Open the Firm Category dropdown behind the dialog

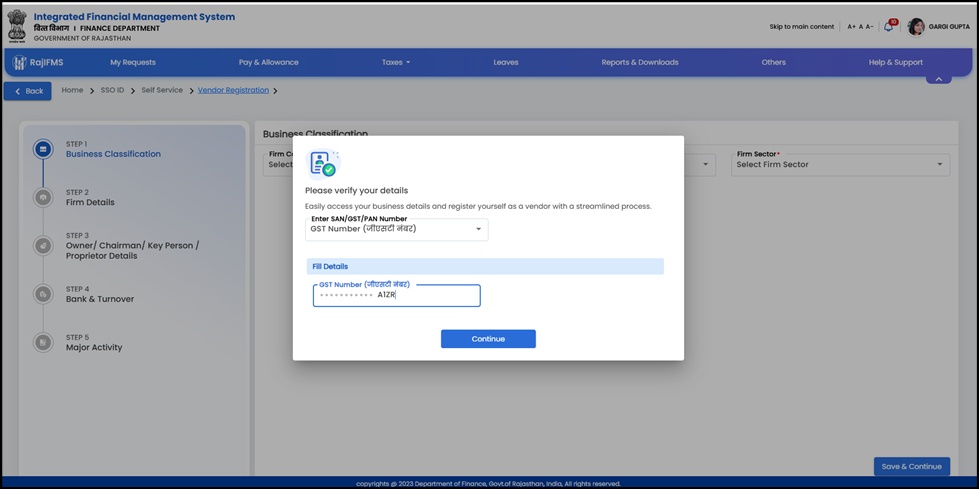(278, 165)
